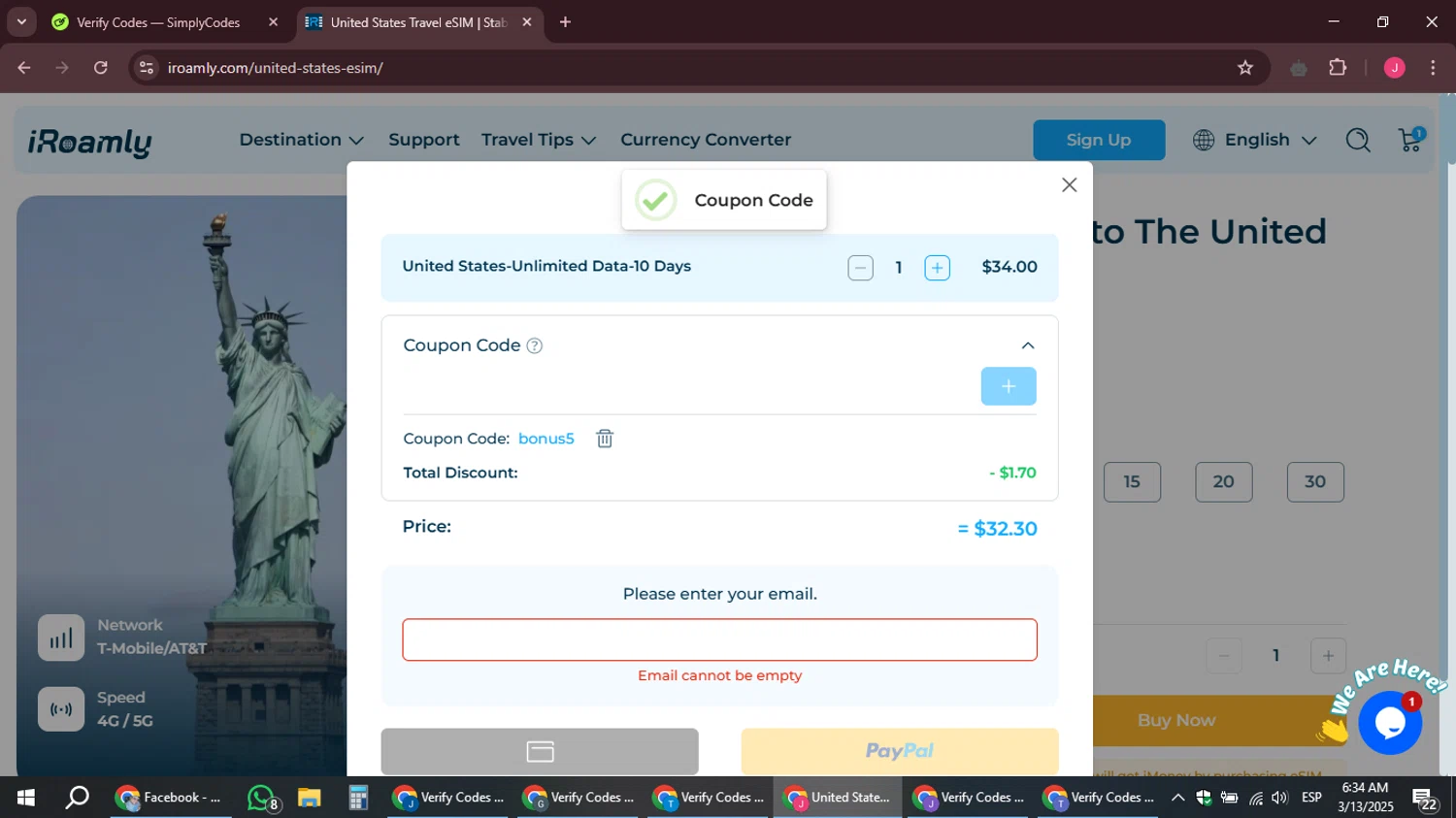1456x818 pixels.
Task: Switch to Verify Codes SimplyCodes tab
Action: (157, 22)
